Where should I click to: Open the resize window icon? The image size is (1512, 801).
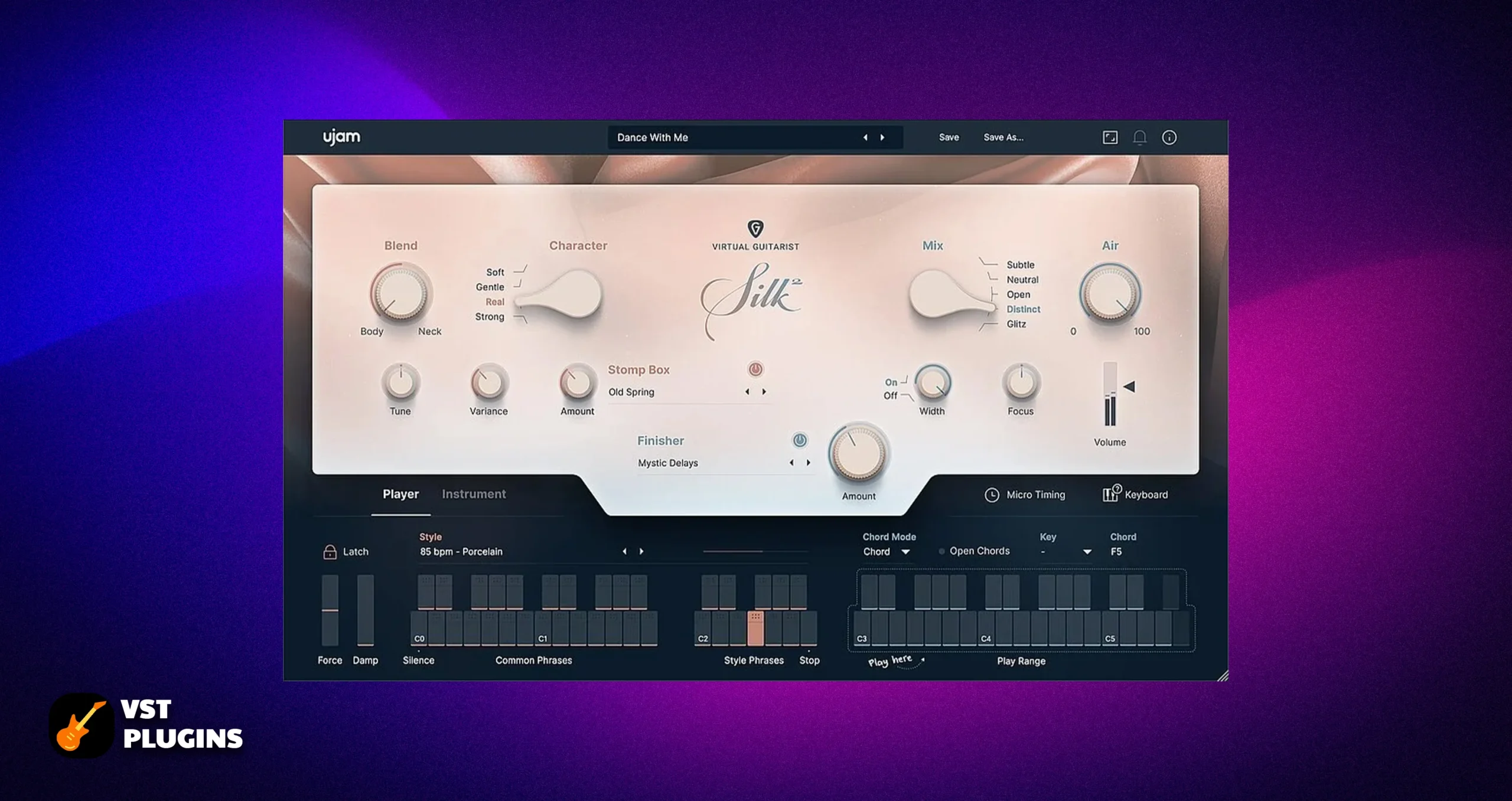pos(1110,138)
